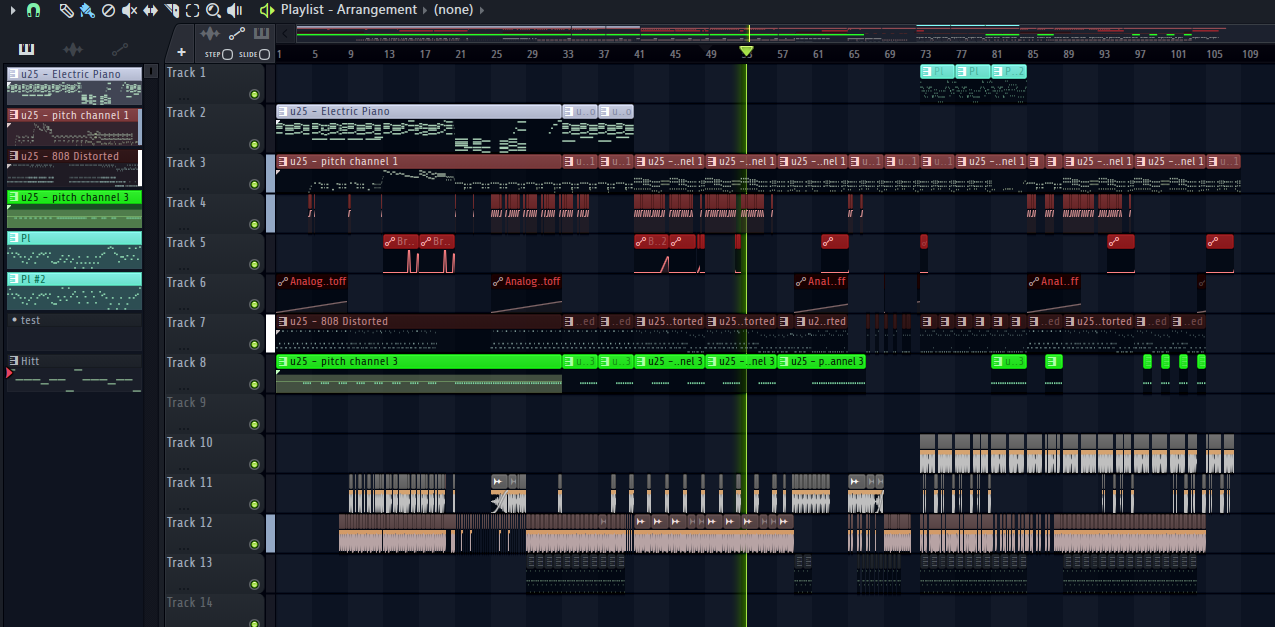Select the Mute tool
The height and width of the screenshot is (627, 1275).
(129, 10)
